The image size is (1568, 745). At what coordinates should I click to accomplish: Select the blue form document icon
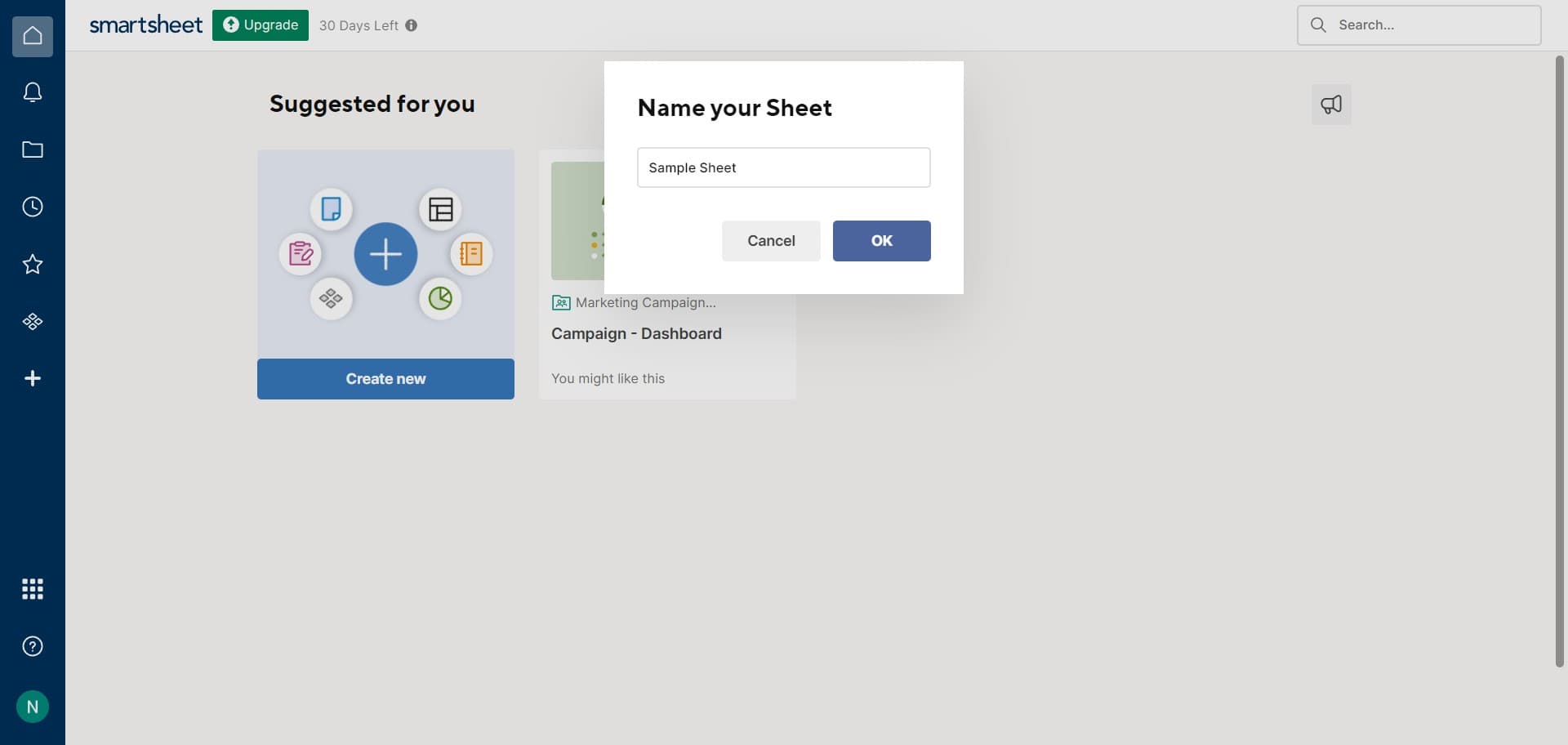[x=332, y=209]
